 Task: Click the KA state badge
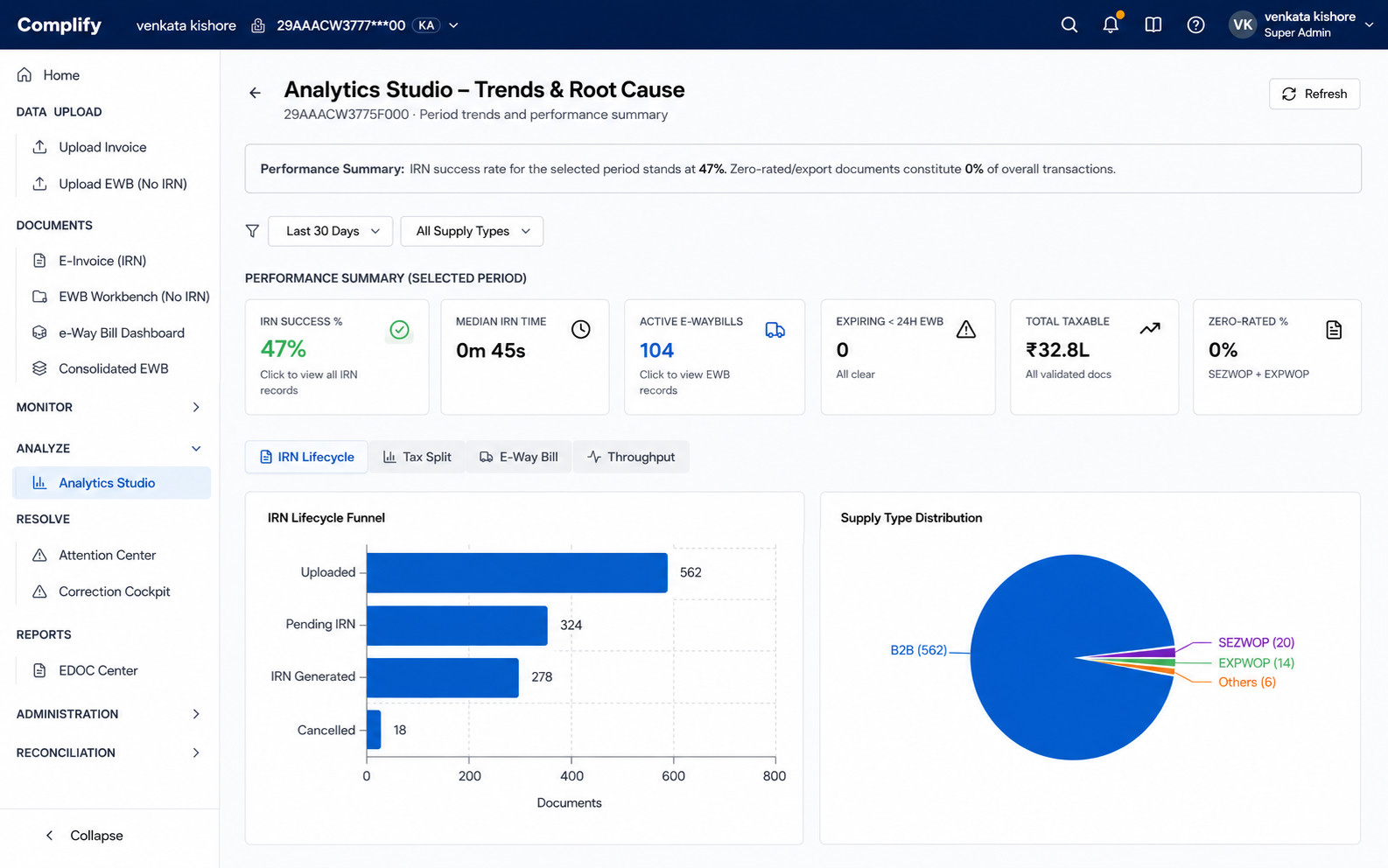click(x=426, y=25)
